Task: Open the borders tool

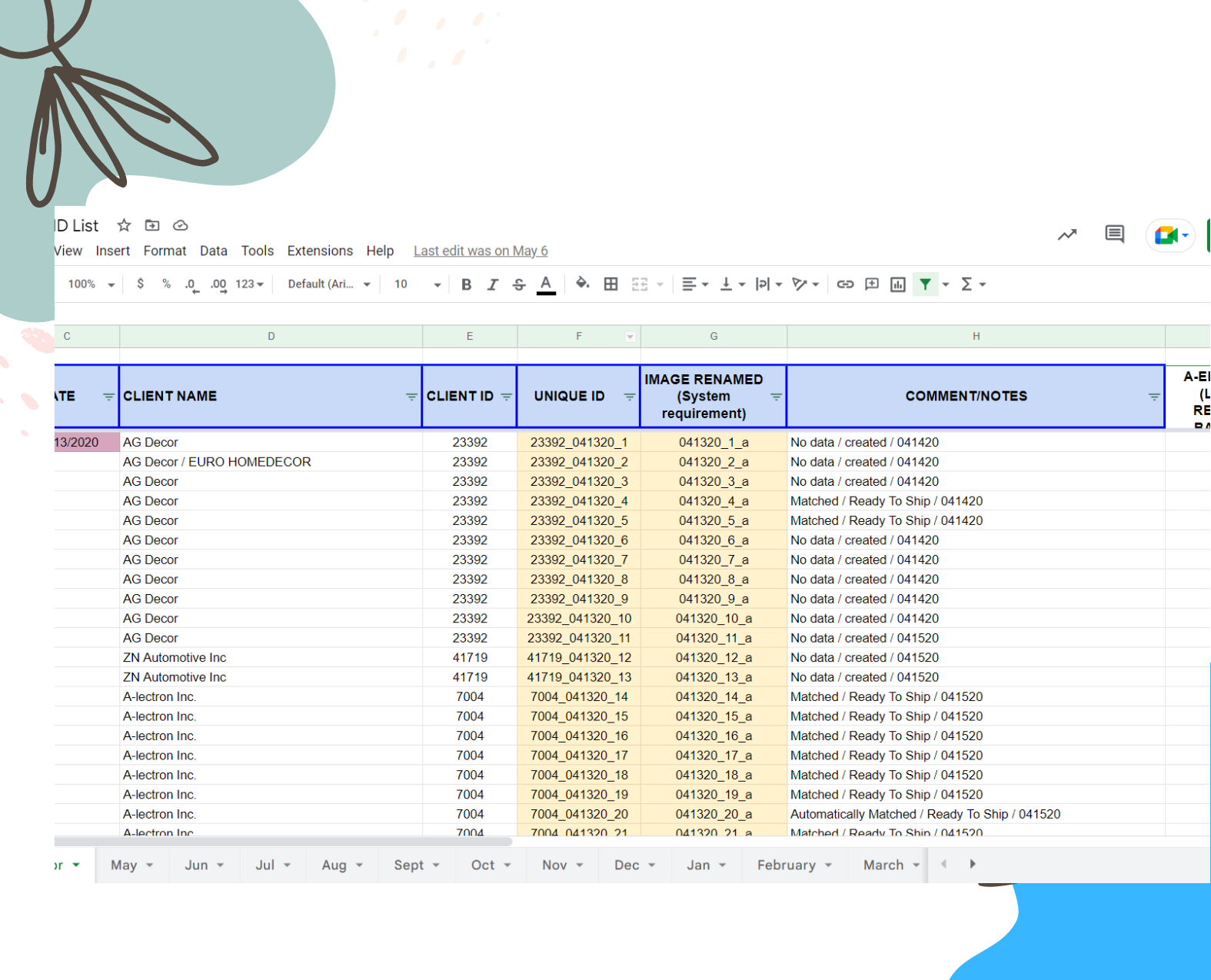Action: pyautogui.click(x=610, y=284)
